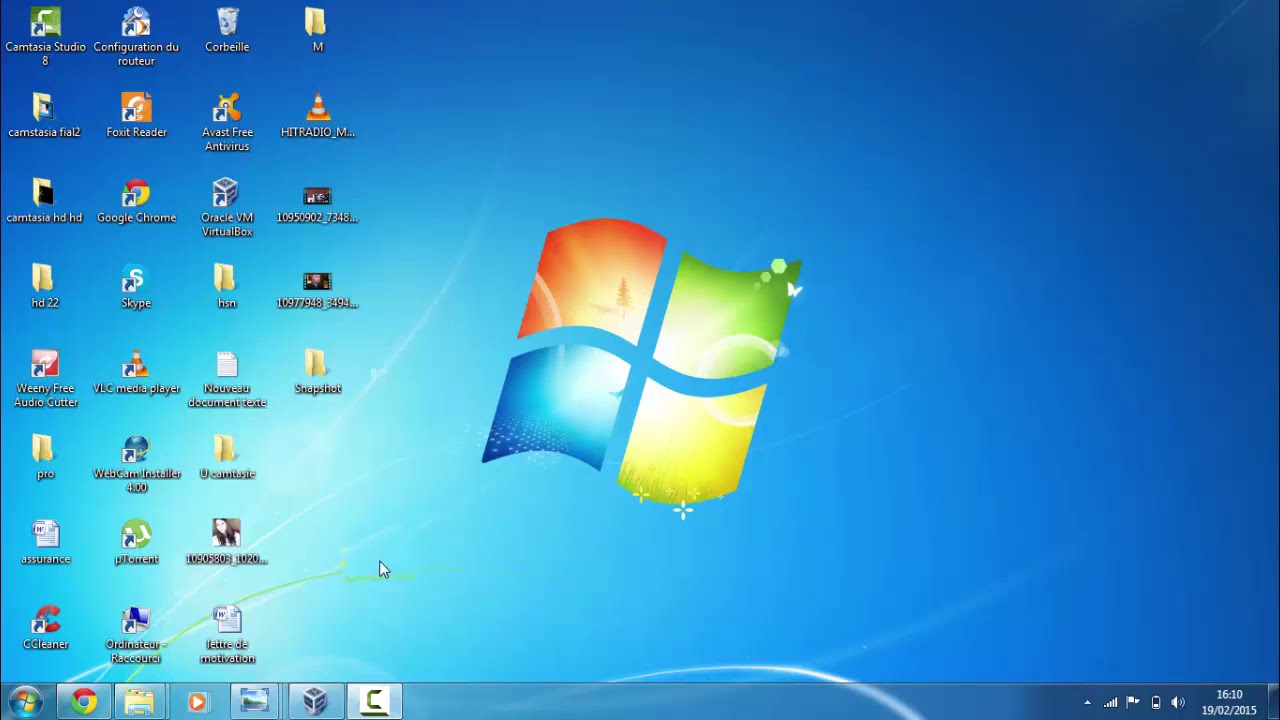Switch to Camtasia taskbar button
1280x720 pixels.
point(374,702)
